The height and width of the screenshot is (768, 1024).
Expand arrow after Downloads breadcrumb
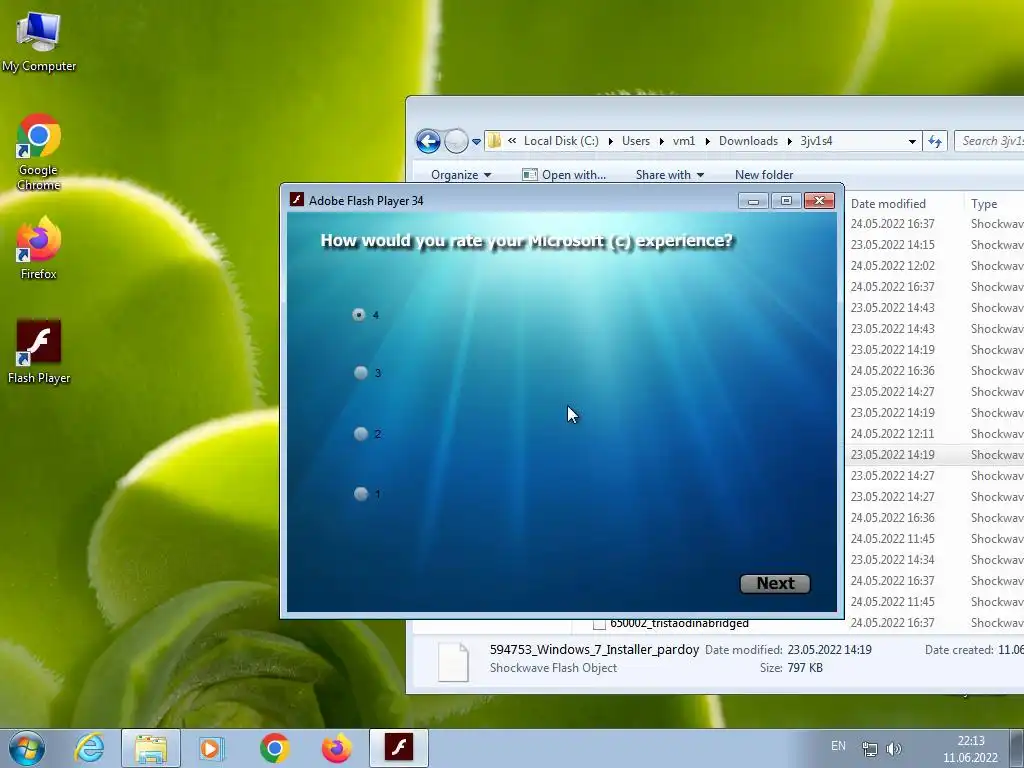pyautogui.click(x=789, y=141)
